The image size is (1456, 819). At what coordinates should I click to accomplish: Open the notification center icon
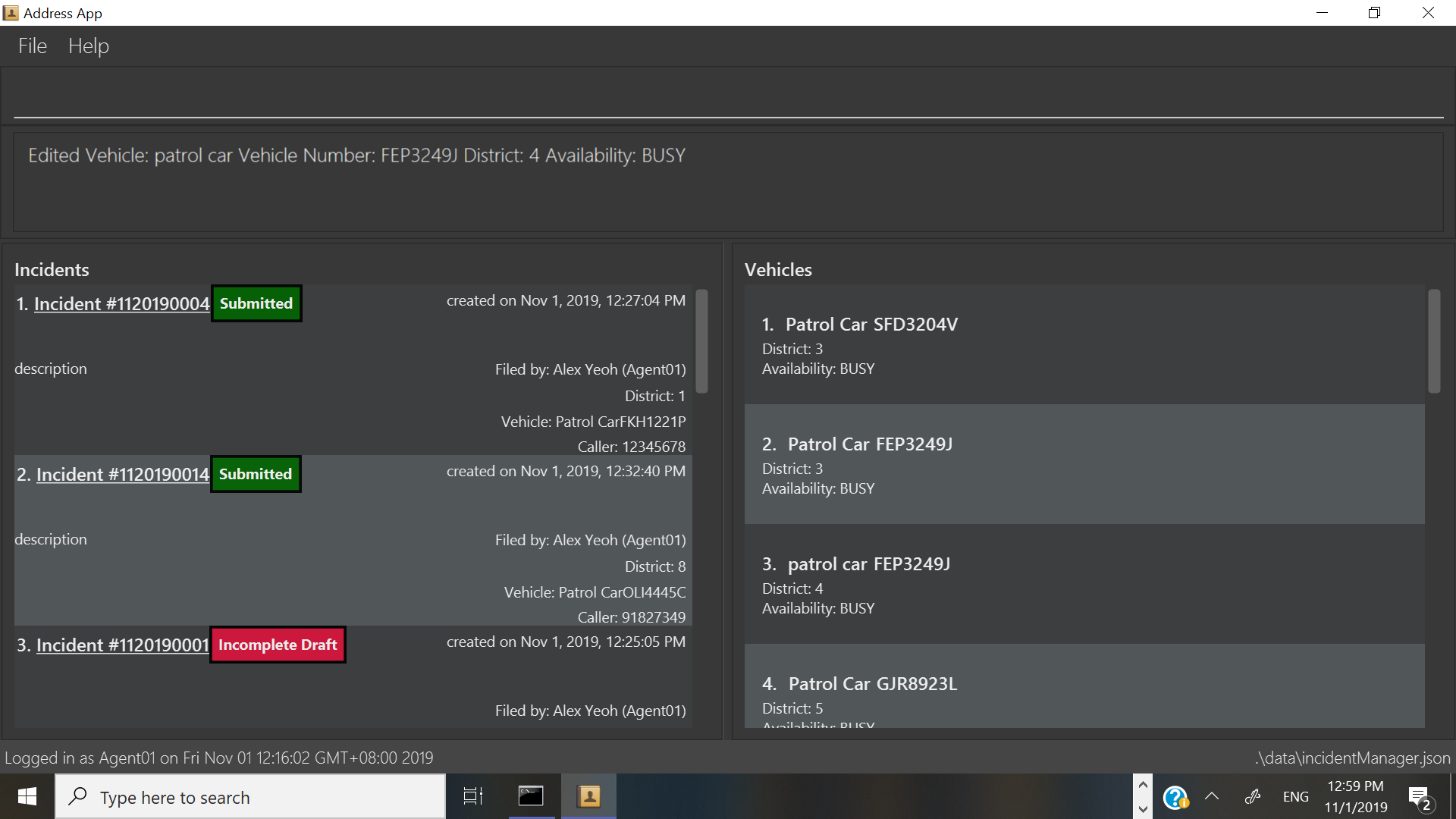click(x=1420, y=798)
